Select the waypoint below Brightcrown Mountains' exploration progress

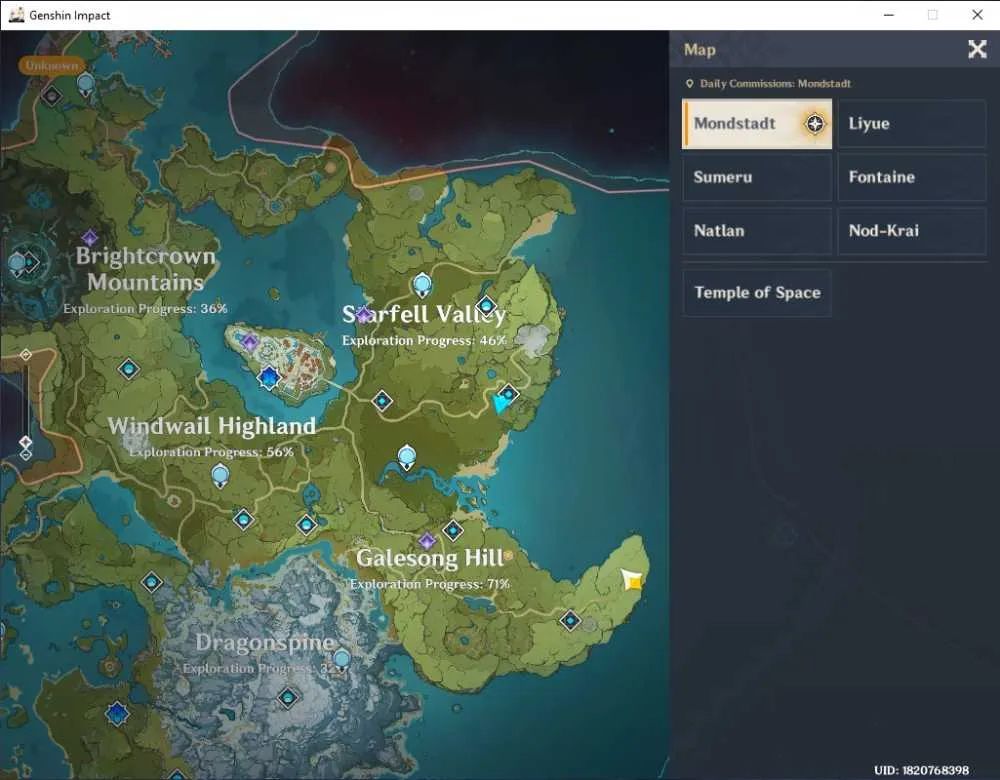click(x=129, y=369)
